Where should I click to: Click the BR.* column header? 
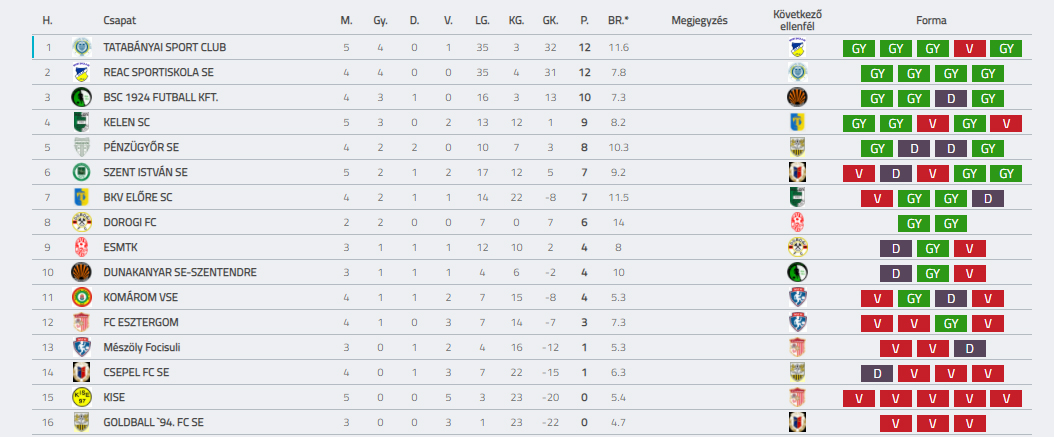click(618, 21)
